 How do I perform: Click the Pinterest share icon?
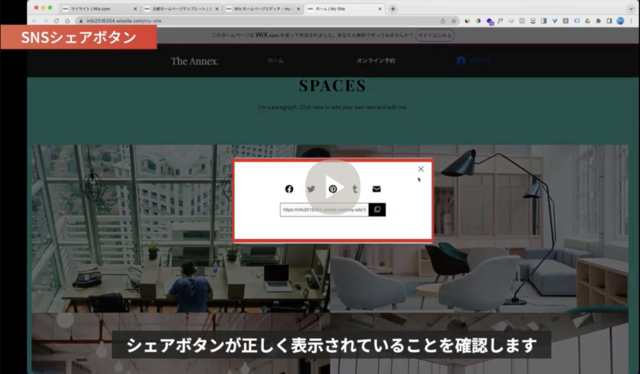[333, 189]
